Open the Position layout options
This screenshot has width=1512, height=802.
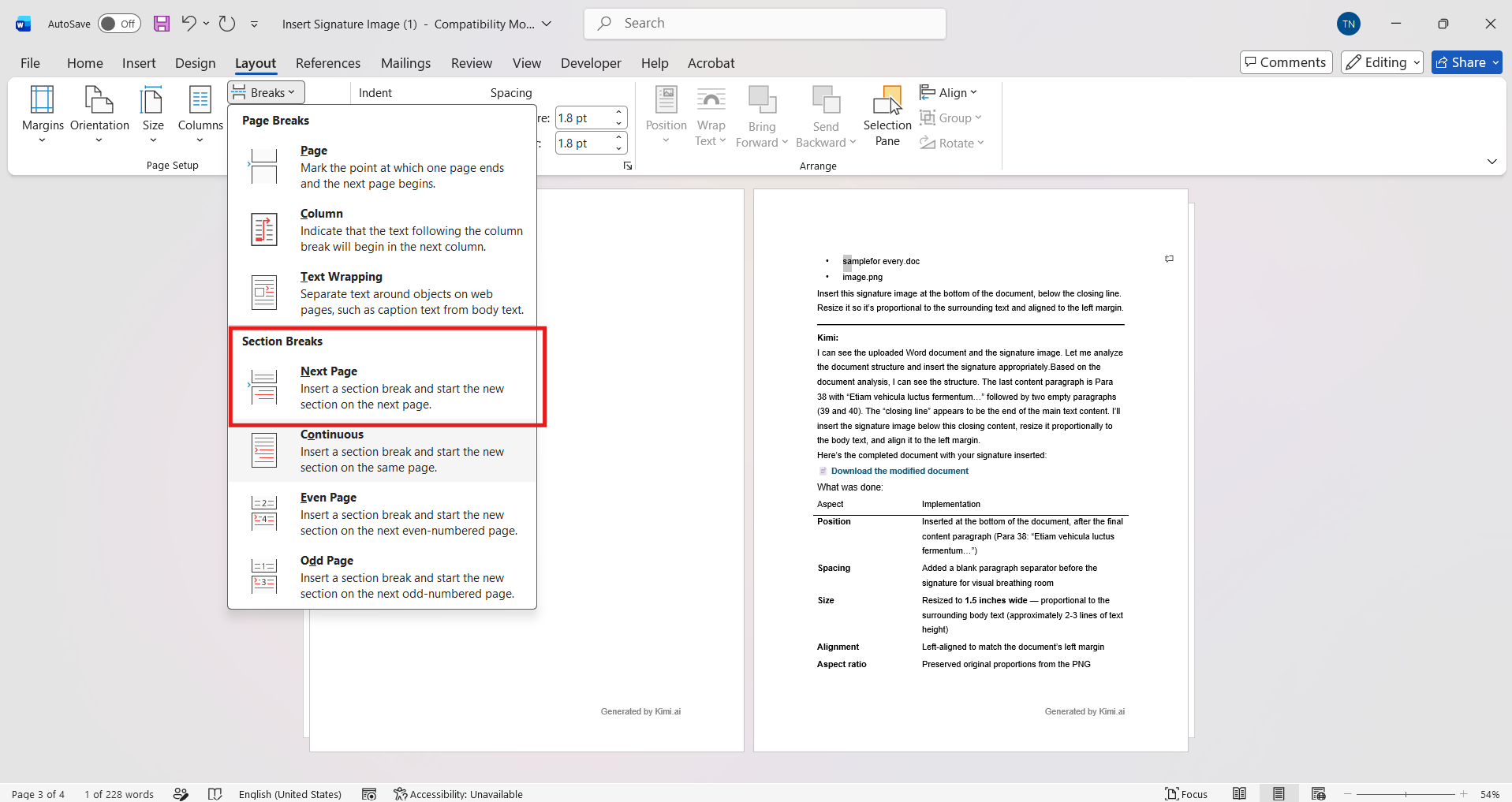666,115
